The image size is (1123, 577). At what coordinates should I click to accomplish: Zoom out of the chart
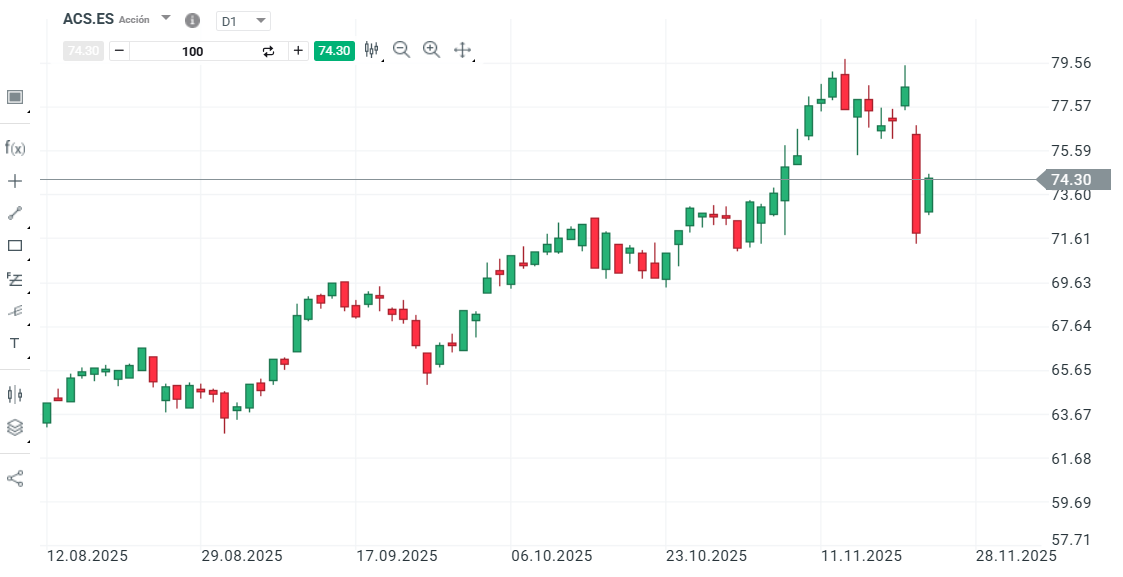point(402,50)
